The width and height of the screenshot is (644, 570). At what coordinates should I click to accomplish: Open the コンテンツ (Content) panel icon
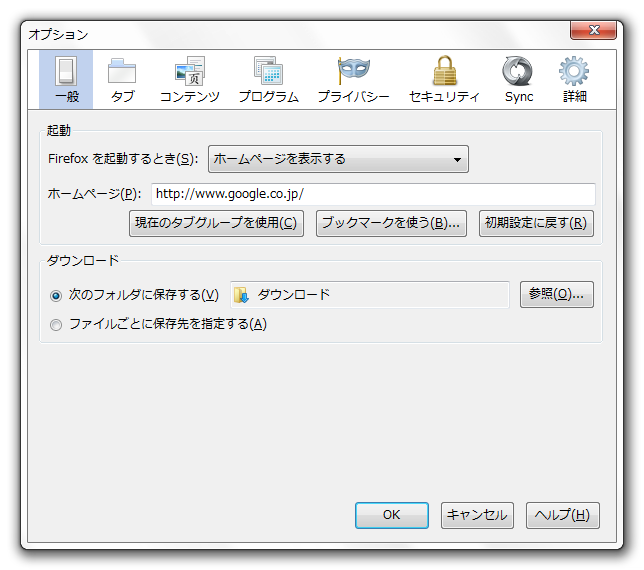click(189, 79)
